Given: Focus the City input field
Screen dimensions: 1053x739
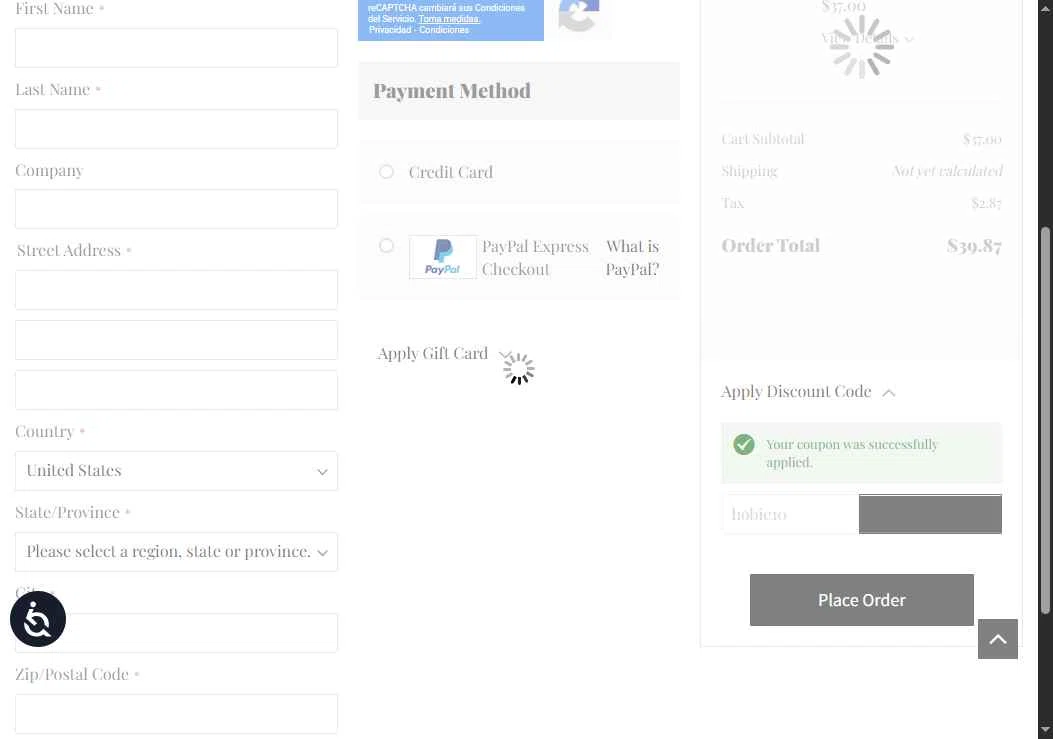Looking at the screenshot, I should (176, 633).
